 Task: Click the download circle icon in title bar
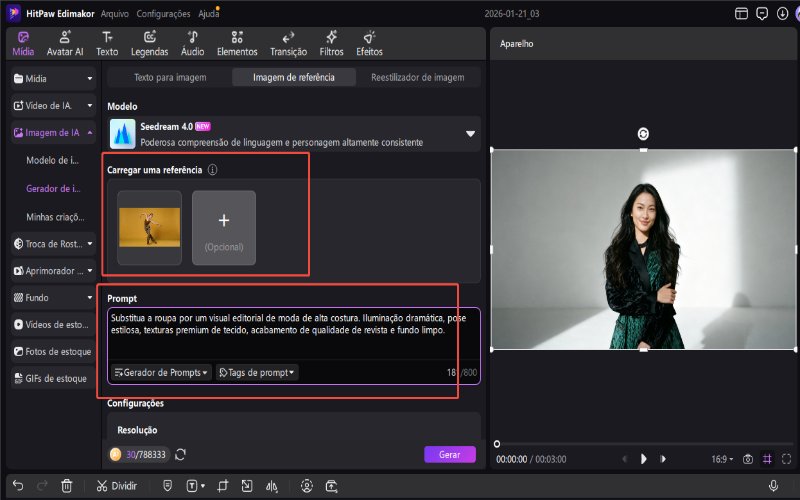point(782,14)
